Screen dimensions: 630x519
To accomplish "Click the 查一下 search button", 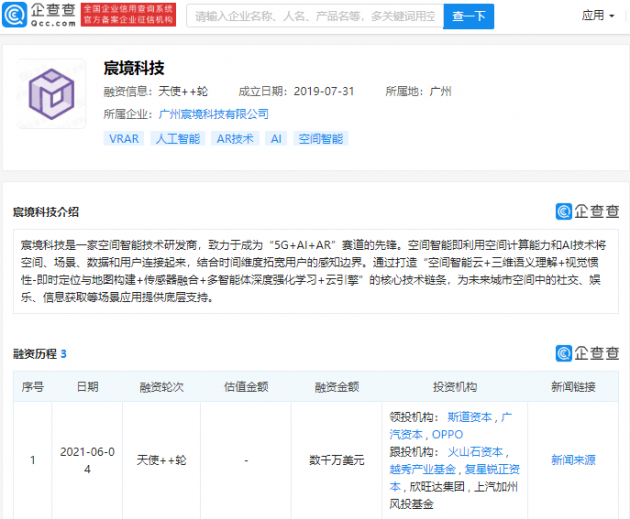I will point(468,16).
